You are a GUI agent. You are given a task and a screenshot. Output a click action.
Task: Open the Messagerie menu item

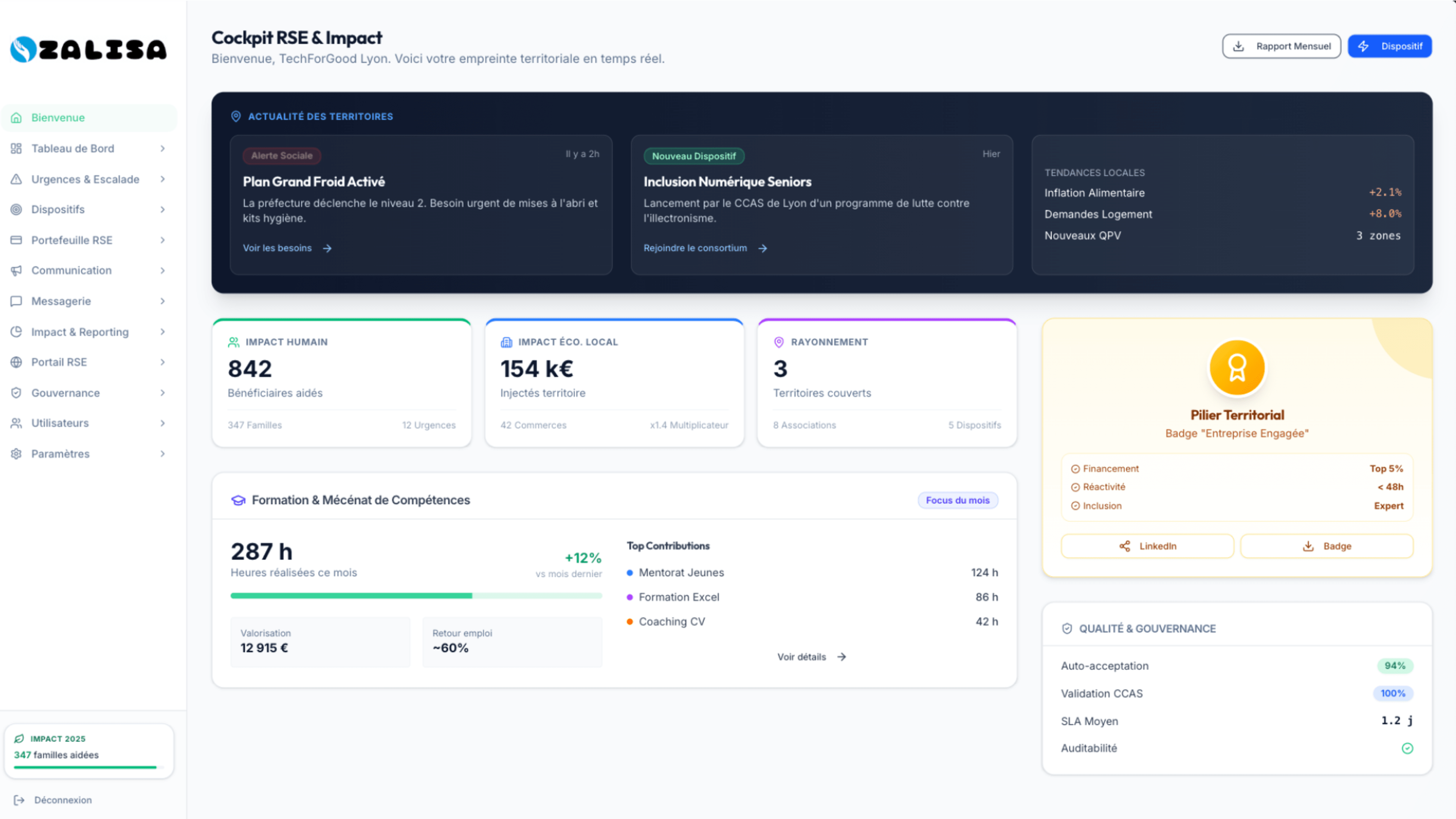pyautogui.click(x=61, y=301)
